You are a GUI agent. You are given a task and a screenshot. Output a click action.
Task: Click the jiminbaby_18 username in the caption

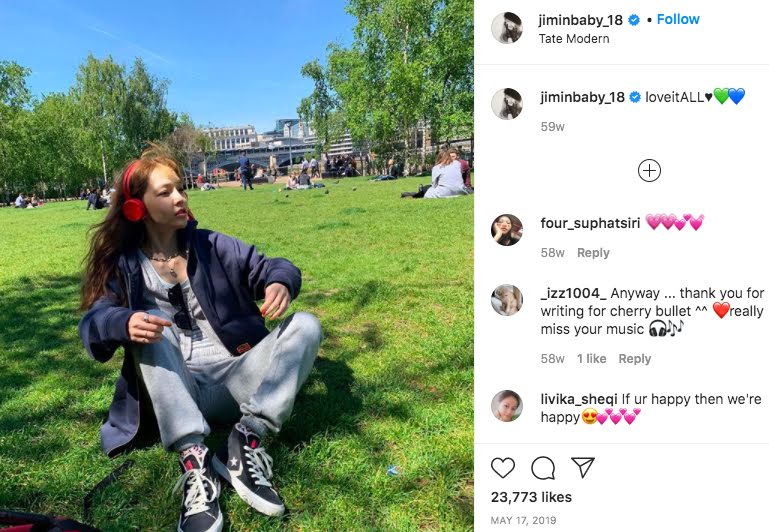pyautogui.click(x=583, y=97)
